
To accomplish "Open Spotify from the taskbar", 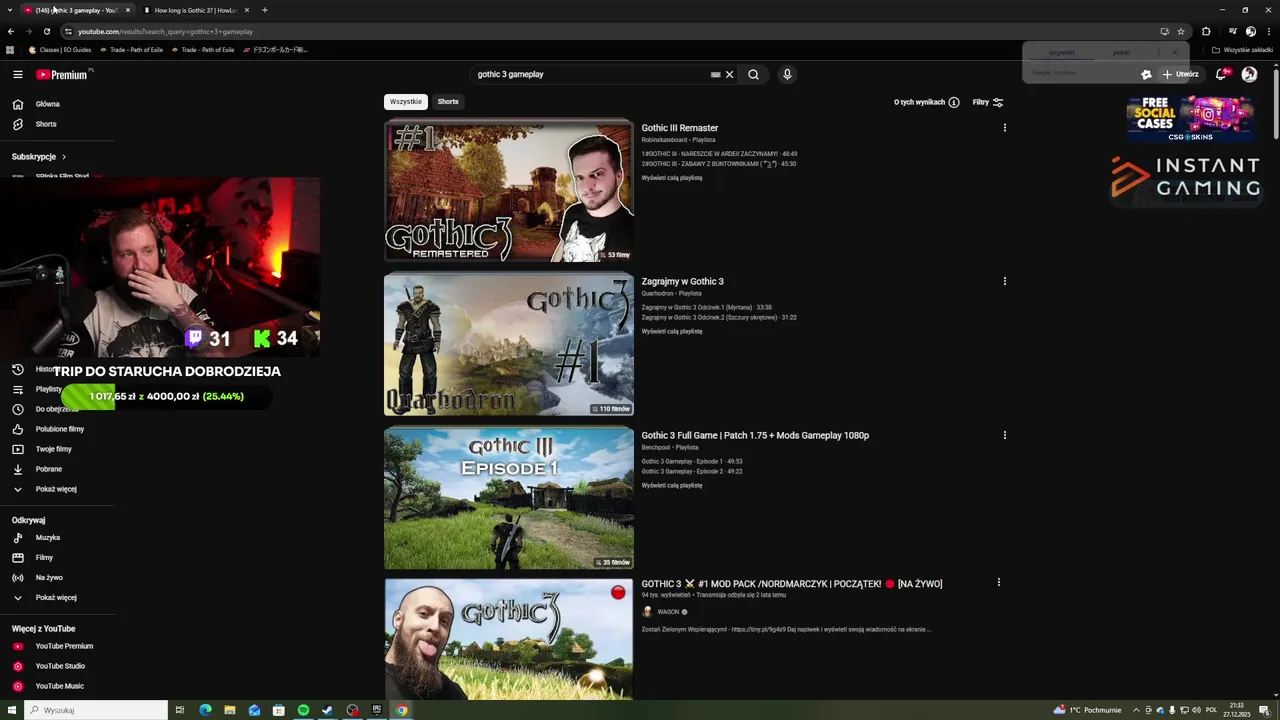I will (x=303, y=710).
